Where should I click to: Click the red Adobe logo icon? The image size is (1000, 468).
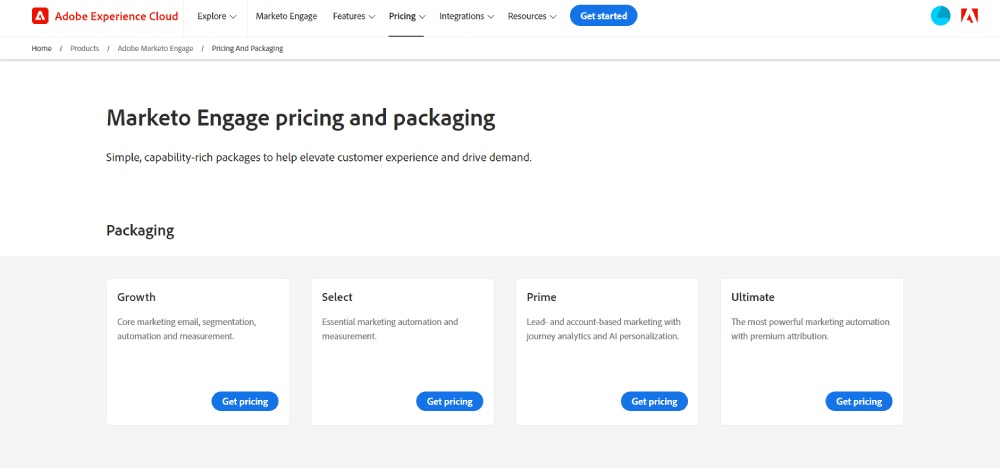point(969,16)
